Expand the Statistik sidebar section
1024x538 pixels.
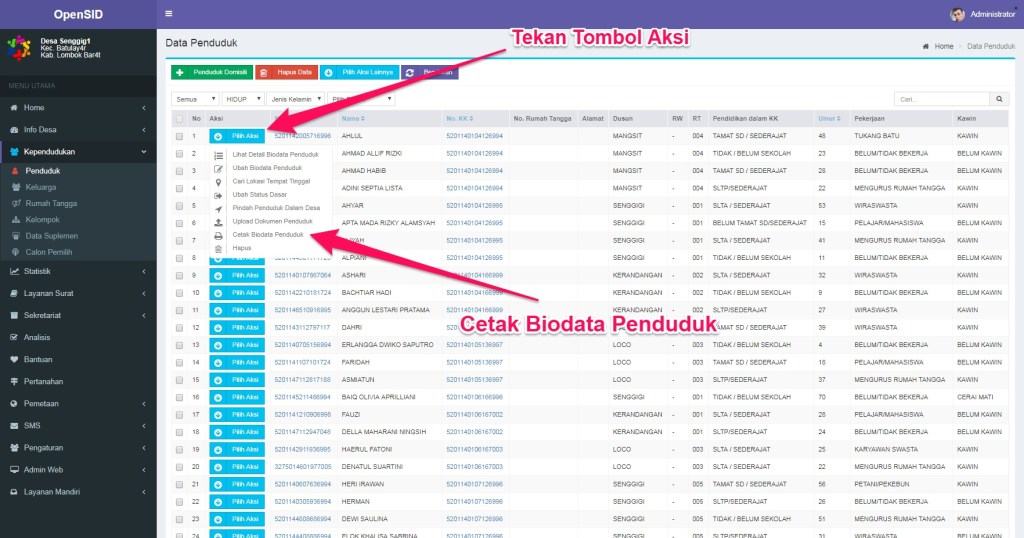click(78, 272)
